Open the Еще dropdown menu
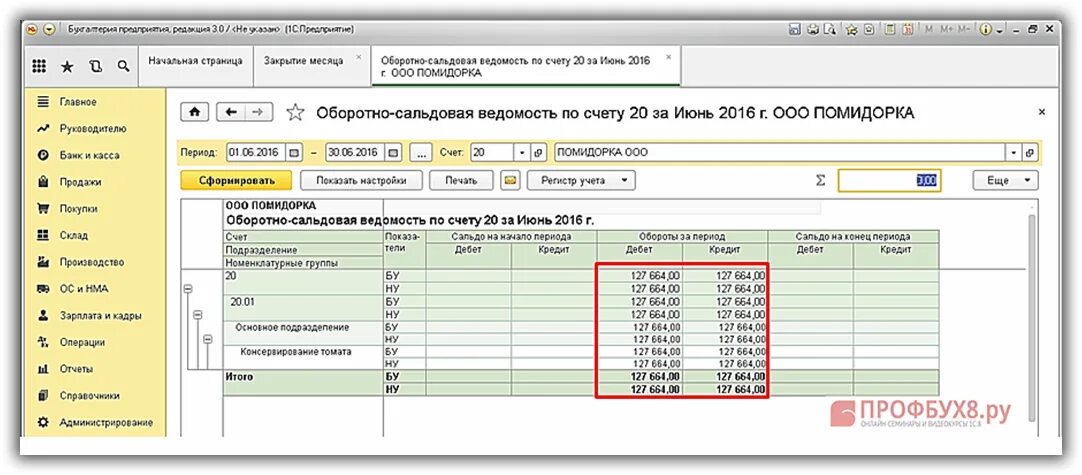Screen dimensions: 1082x475 click(x=1005, y=180)
